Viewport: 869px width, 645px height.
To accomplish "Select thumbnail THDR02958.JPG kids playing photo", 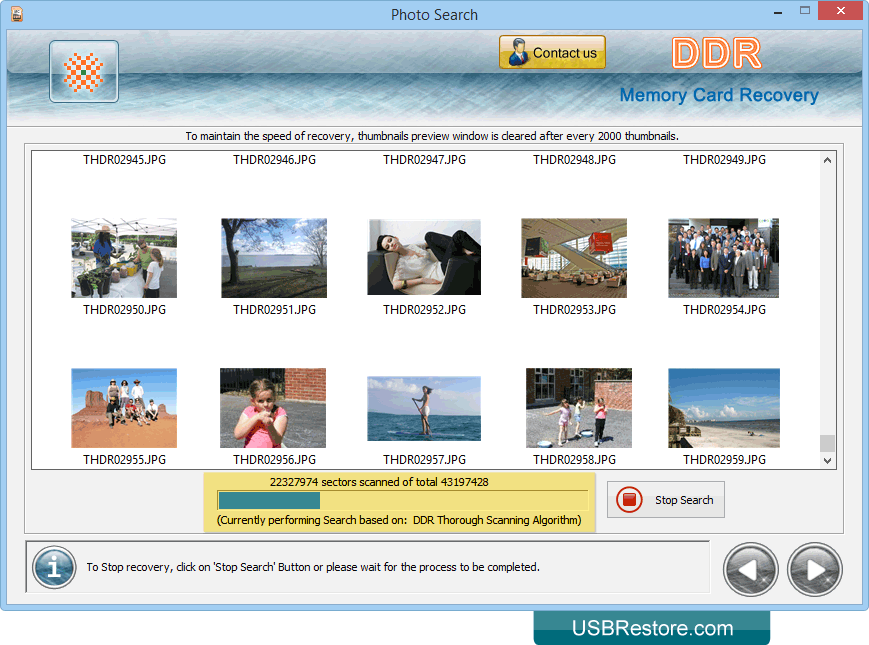I will (x=579, y=408).
